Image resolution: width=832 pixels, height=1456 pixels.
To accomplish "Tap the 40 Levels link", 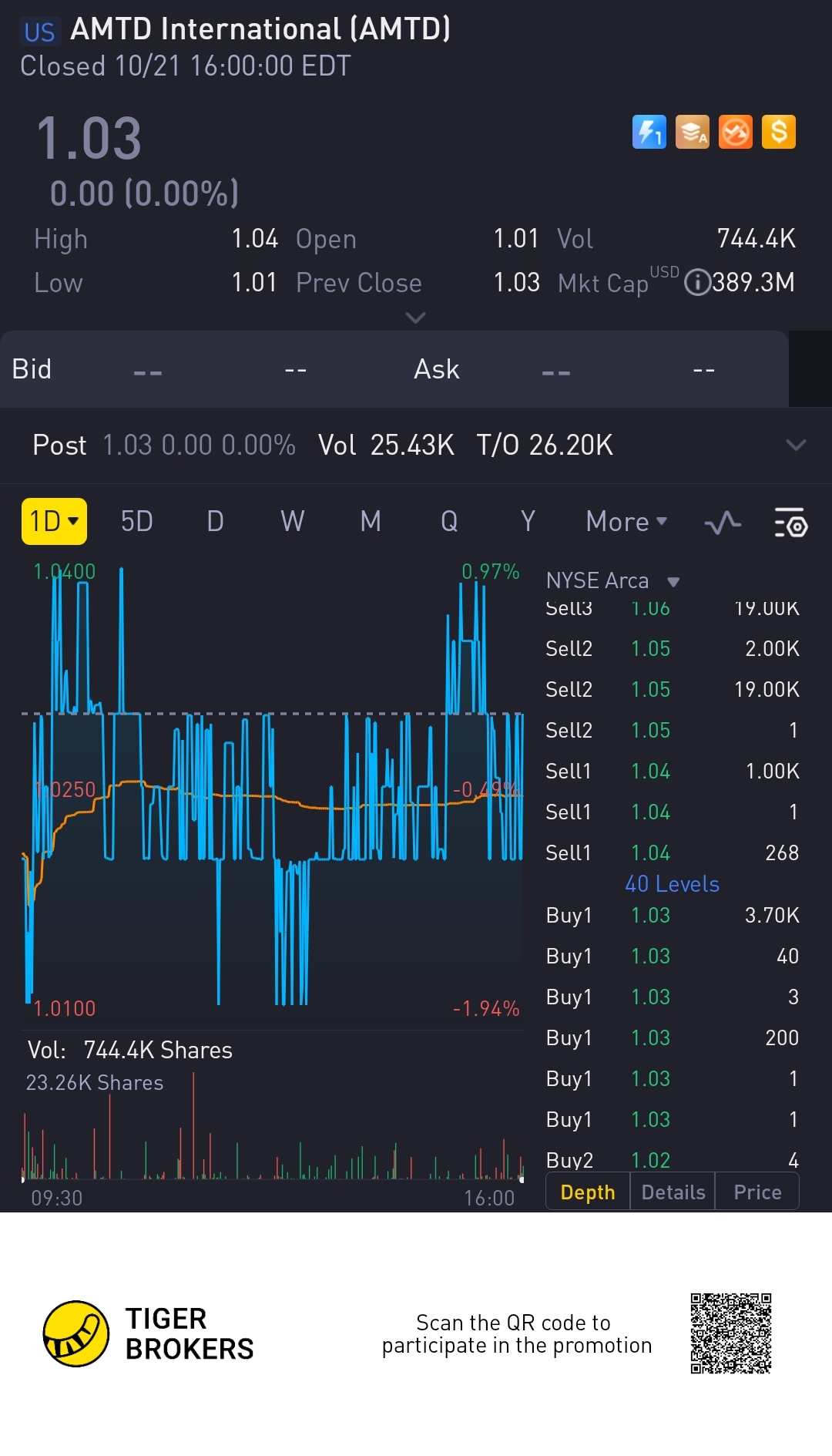I will tap(672, 884).
